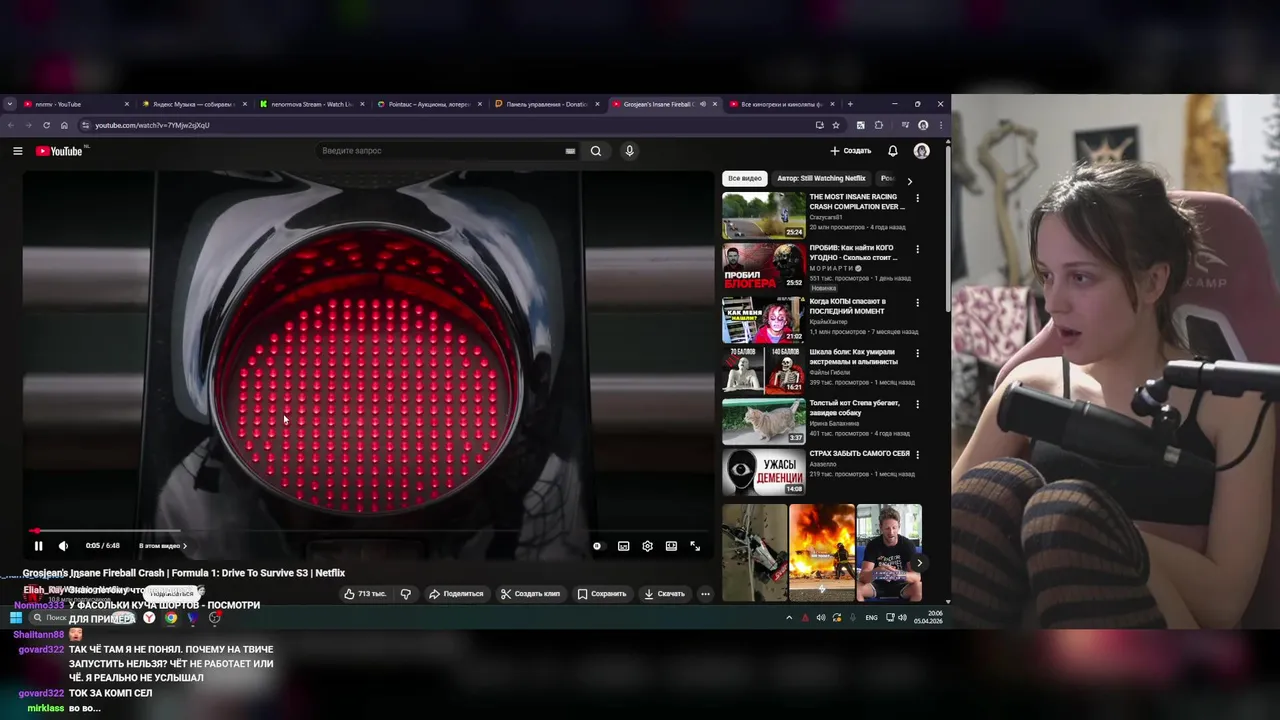Open more actions ellipsis below video

point(705,594)
